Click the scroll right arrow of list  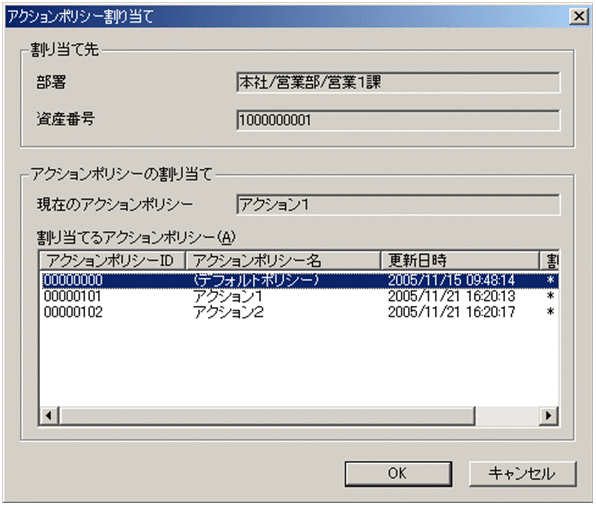[549, 415]
